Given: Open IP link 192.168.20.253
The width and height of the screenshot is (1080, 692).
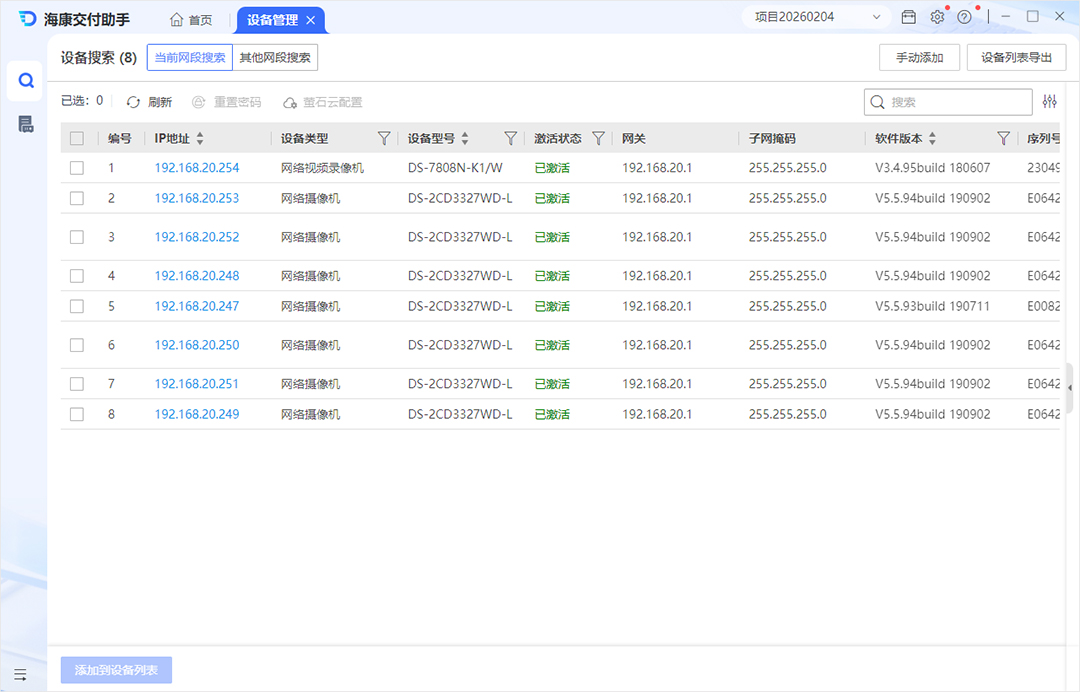Looking at the screenshot, I should click(197, 198).
